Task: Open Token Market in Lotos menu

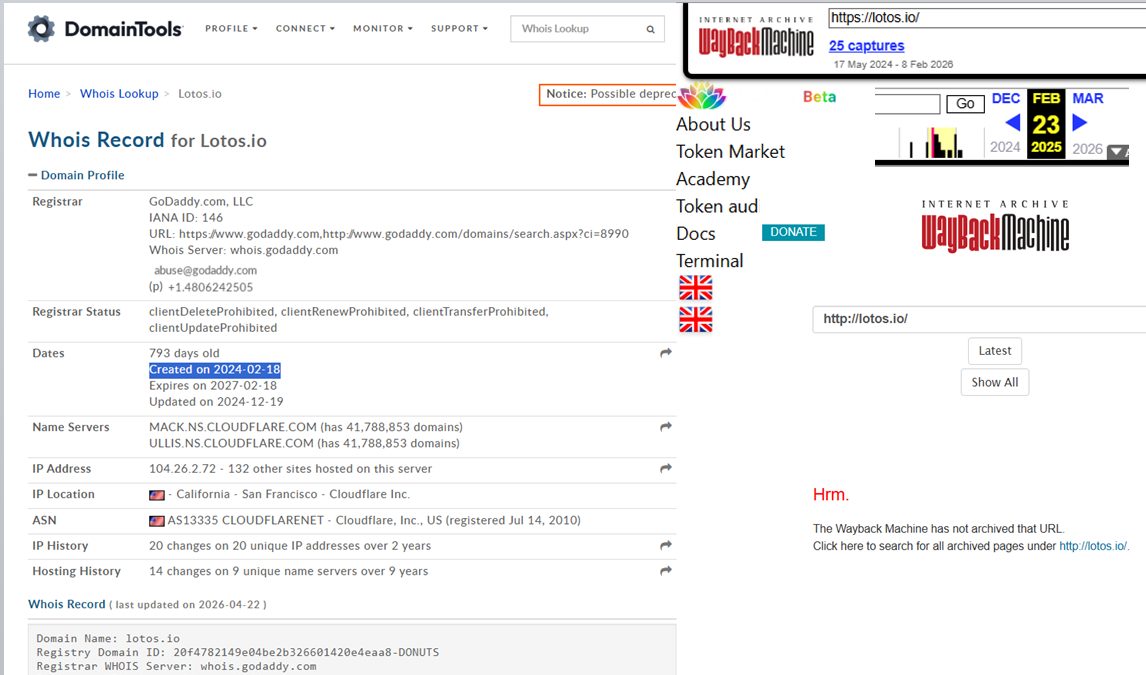Action: point(730,151)
